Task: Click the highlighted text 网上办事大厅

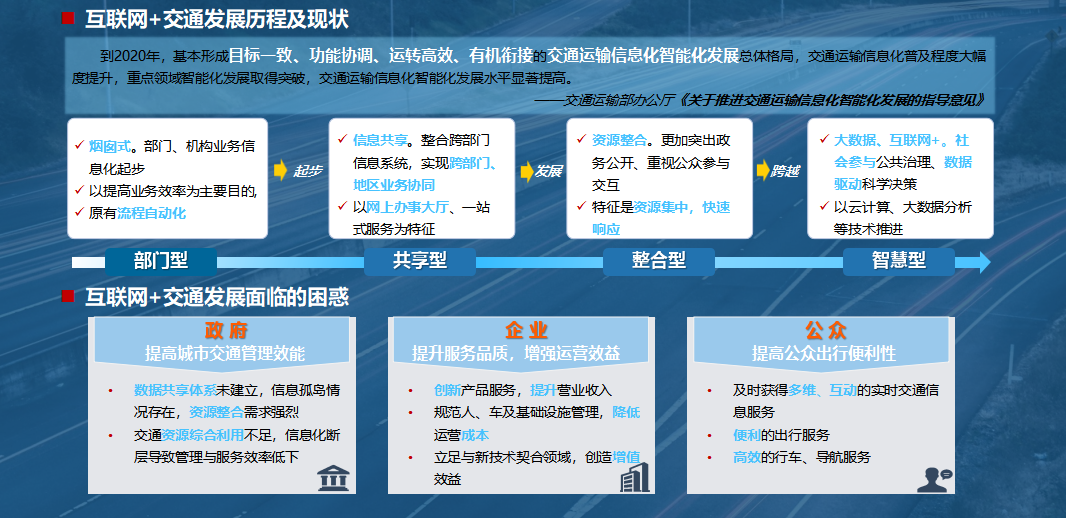Action: click(407, 207)
